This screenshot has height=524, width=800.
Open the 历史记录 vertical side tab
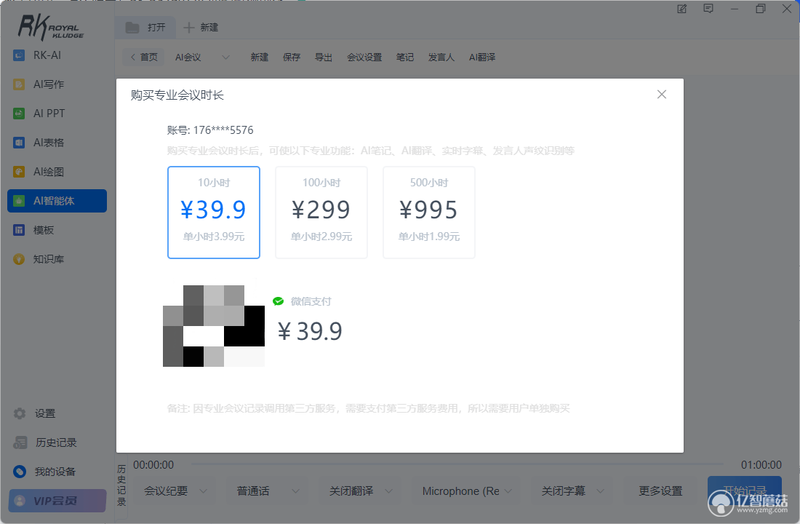tap(121, 485)
